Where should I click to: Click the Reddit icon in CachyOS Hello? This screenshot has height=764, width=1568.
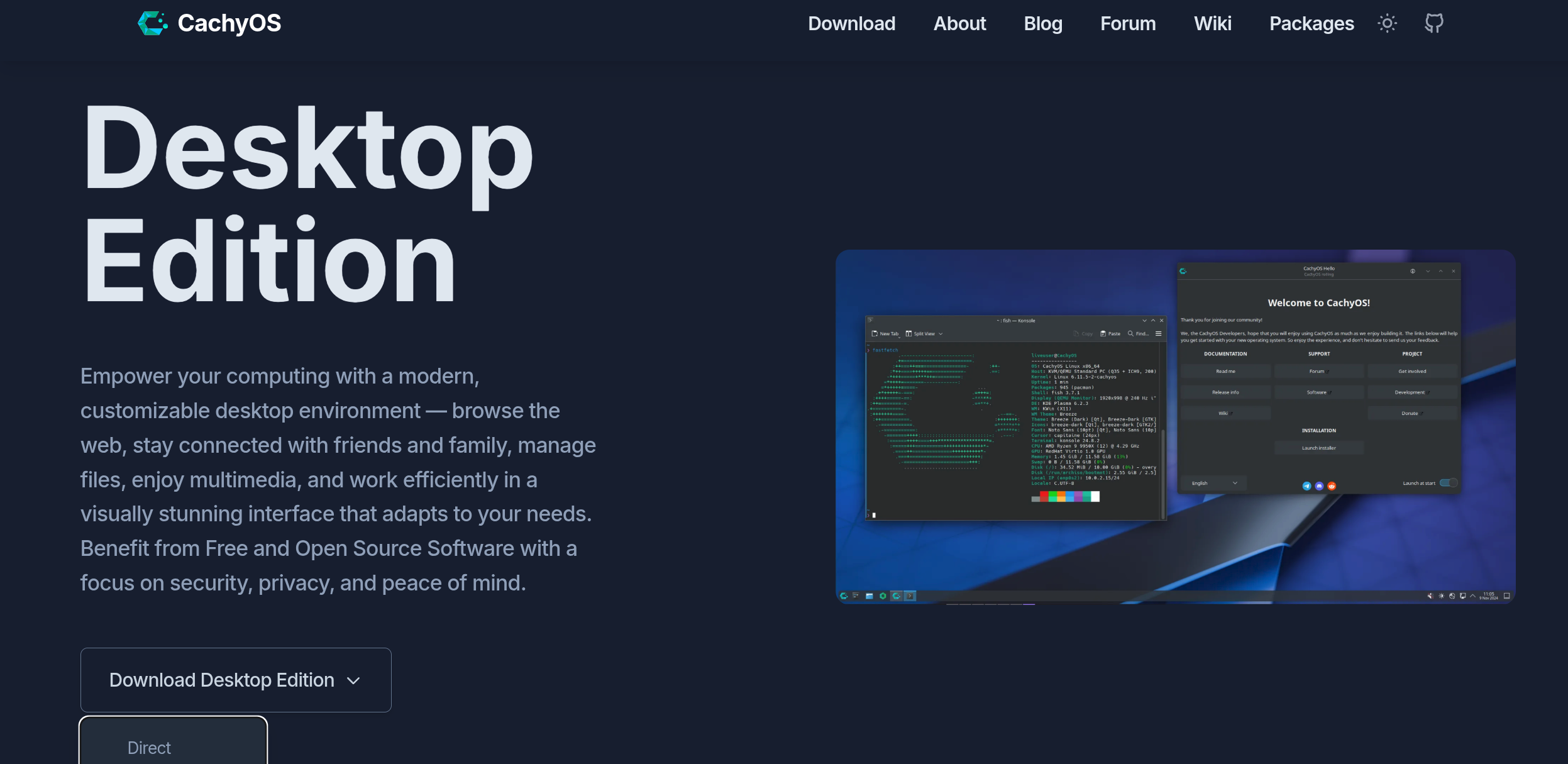pos(1332,486)
